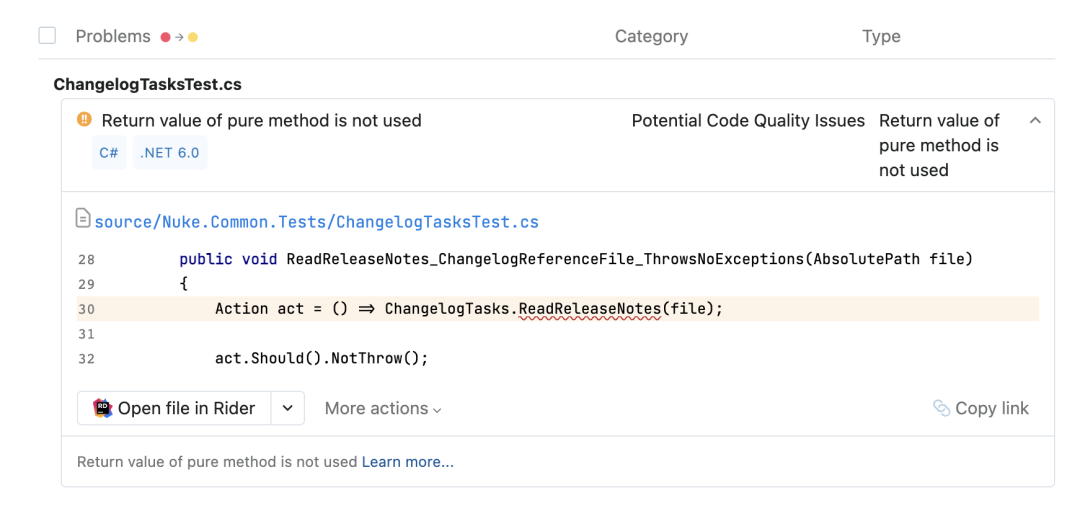
Task: Open file in Rider
Action: click(174, 408)
